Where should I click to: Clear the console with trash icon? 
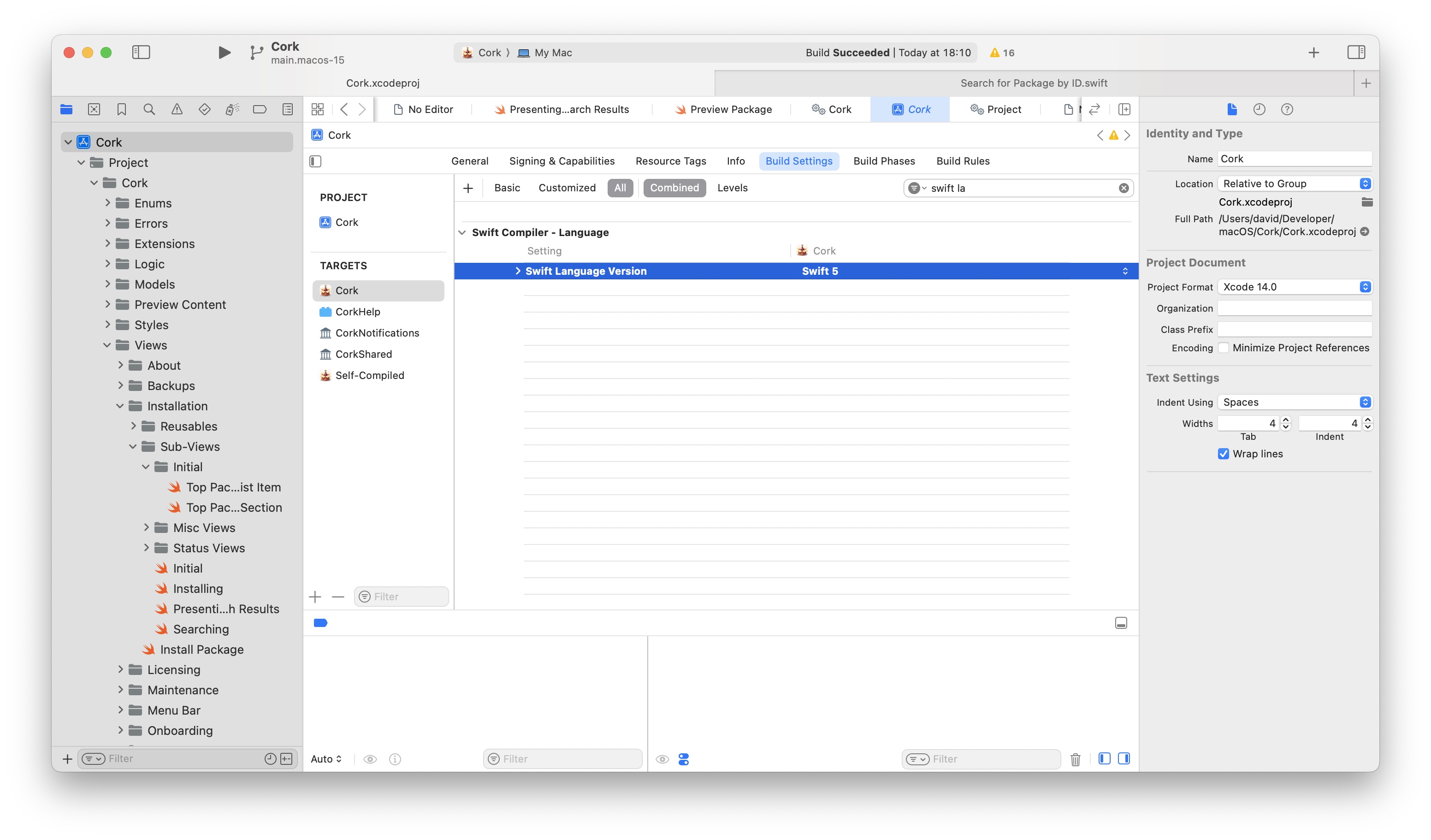tap(1075, 759)
